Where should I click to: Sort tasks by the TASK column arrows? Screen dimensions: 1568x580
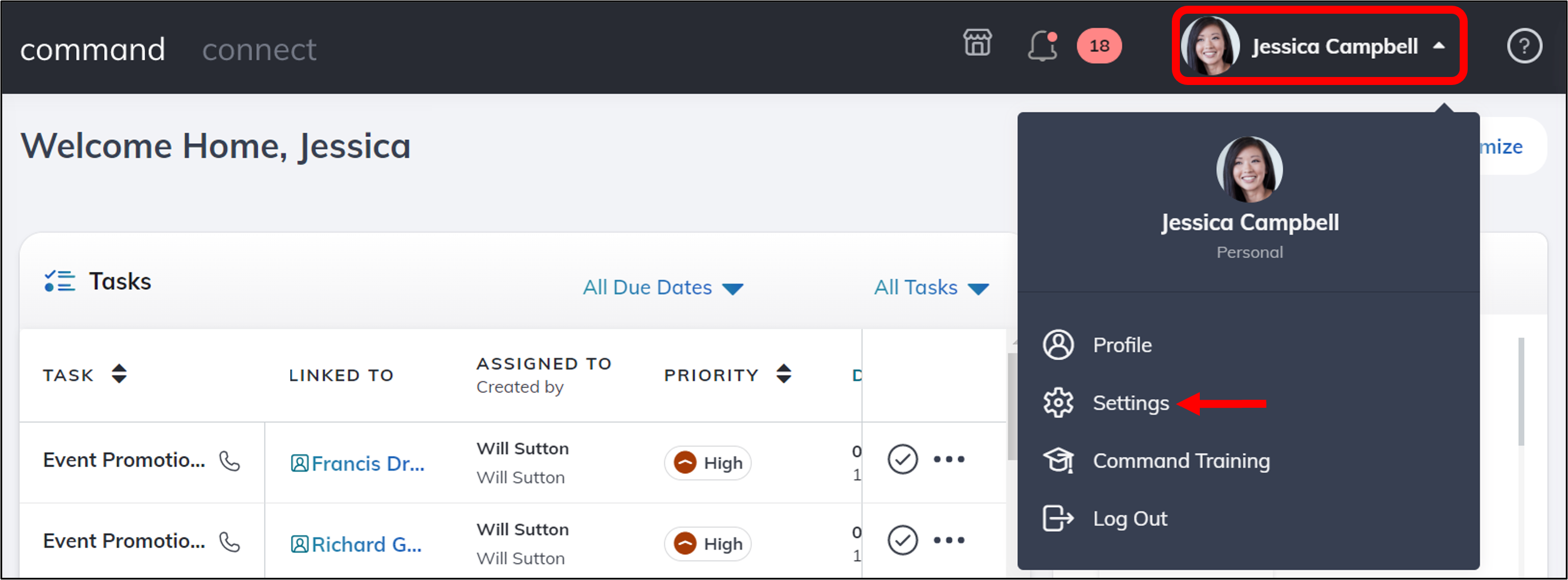click(119, 374)
